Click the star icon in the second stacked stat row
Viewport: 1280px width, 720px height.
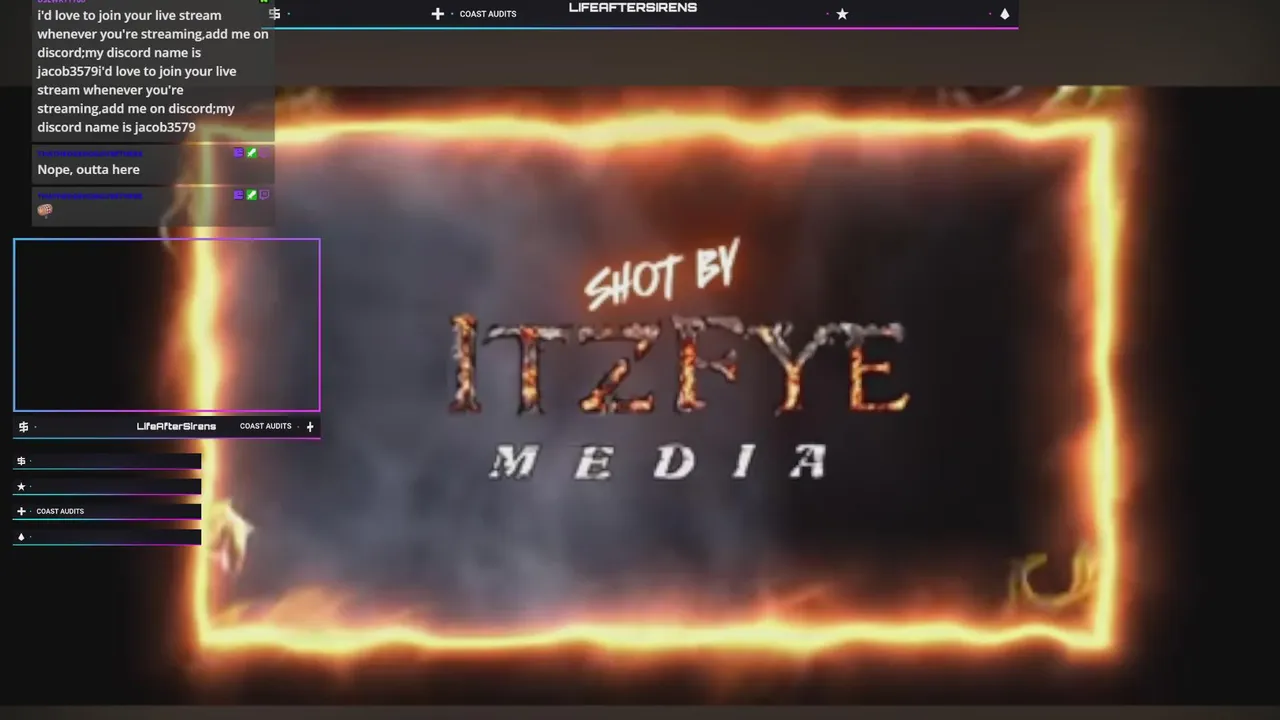[x=21, y=486]
